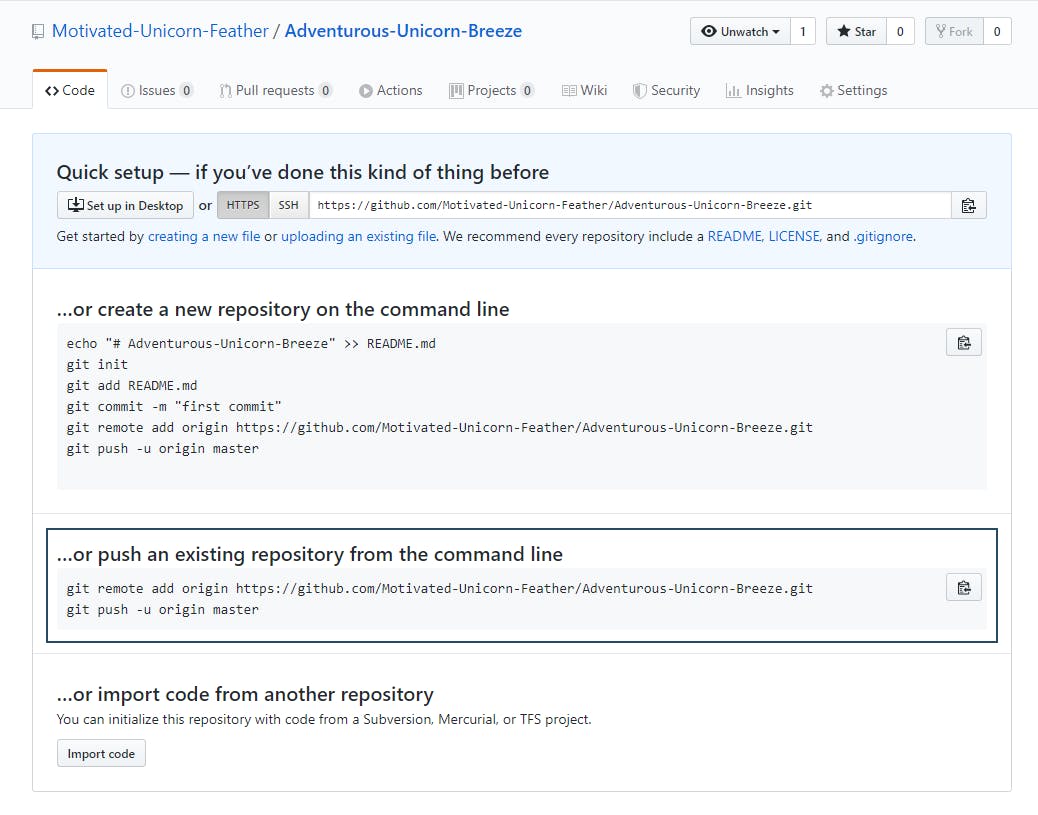Open Motivated-Unicorn-Feather owner profile link

click(x=160, y=31)
